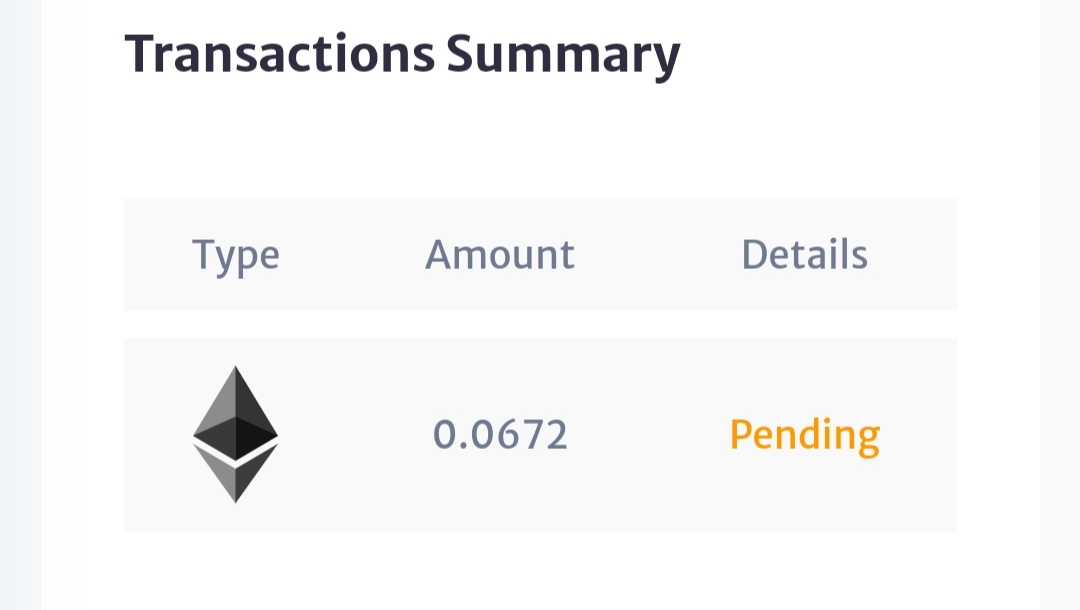Select the 0.0672 amount value
This screenshot has height=610, width=1080.
(x=500, y=435)
